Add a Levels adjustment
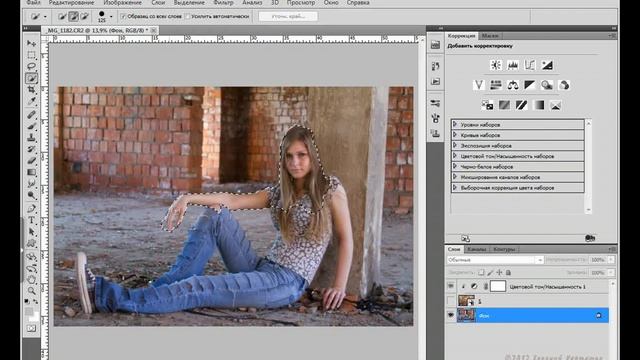The width and height of the screenshot is (640, 360). click(513, 65)
